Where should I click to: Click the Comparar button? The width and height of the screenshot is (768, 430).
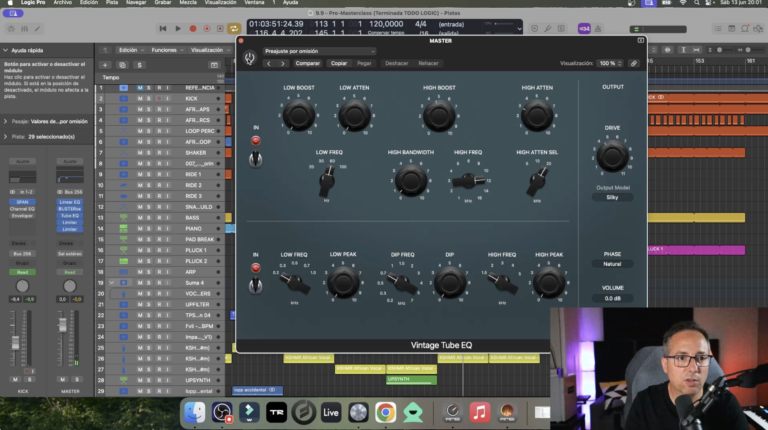pos(308,63)
